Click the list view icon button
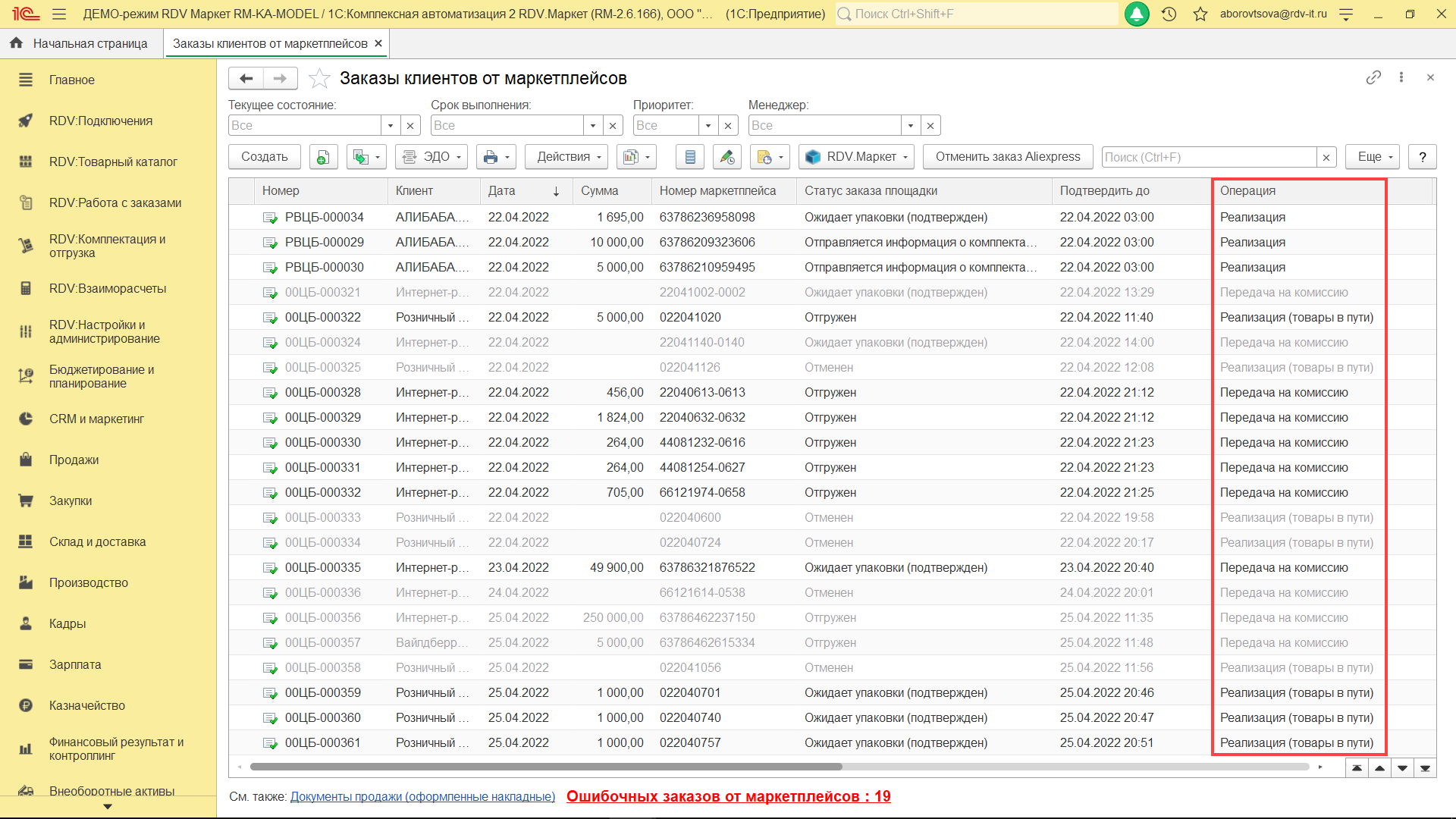 pos(689,157)
